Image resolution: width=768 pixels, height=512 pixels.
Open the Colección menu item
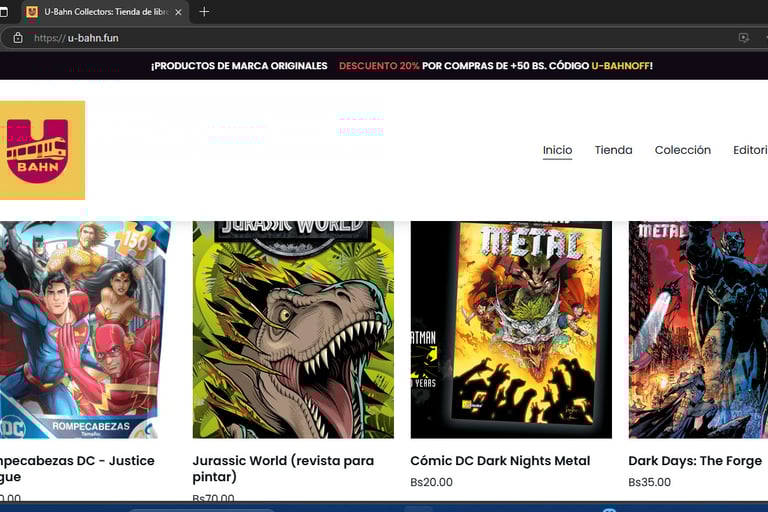coord(683,150)
